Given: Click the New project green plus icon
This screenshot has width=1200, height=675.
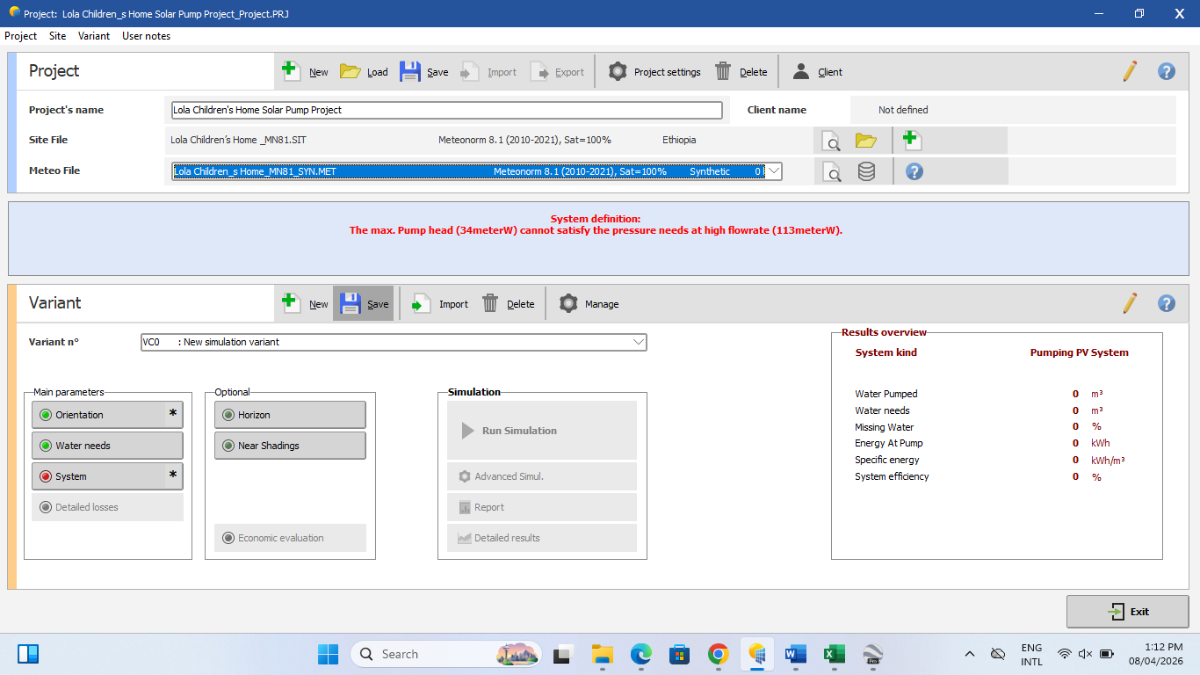Looking at the screenshot, I should click(x=291, y=71).
